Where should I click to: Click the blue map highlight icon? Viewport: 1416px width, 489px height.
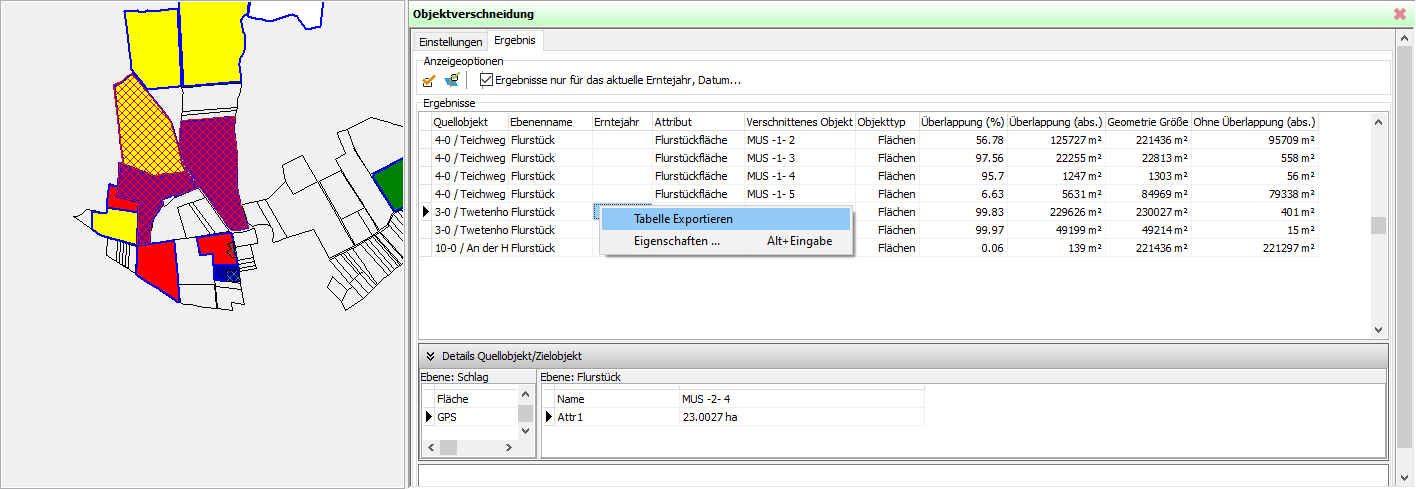point(452,80)
